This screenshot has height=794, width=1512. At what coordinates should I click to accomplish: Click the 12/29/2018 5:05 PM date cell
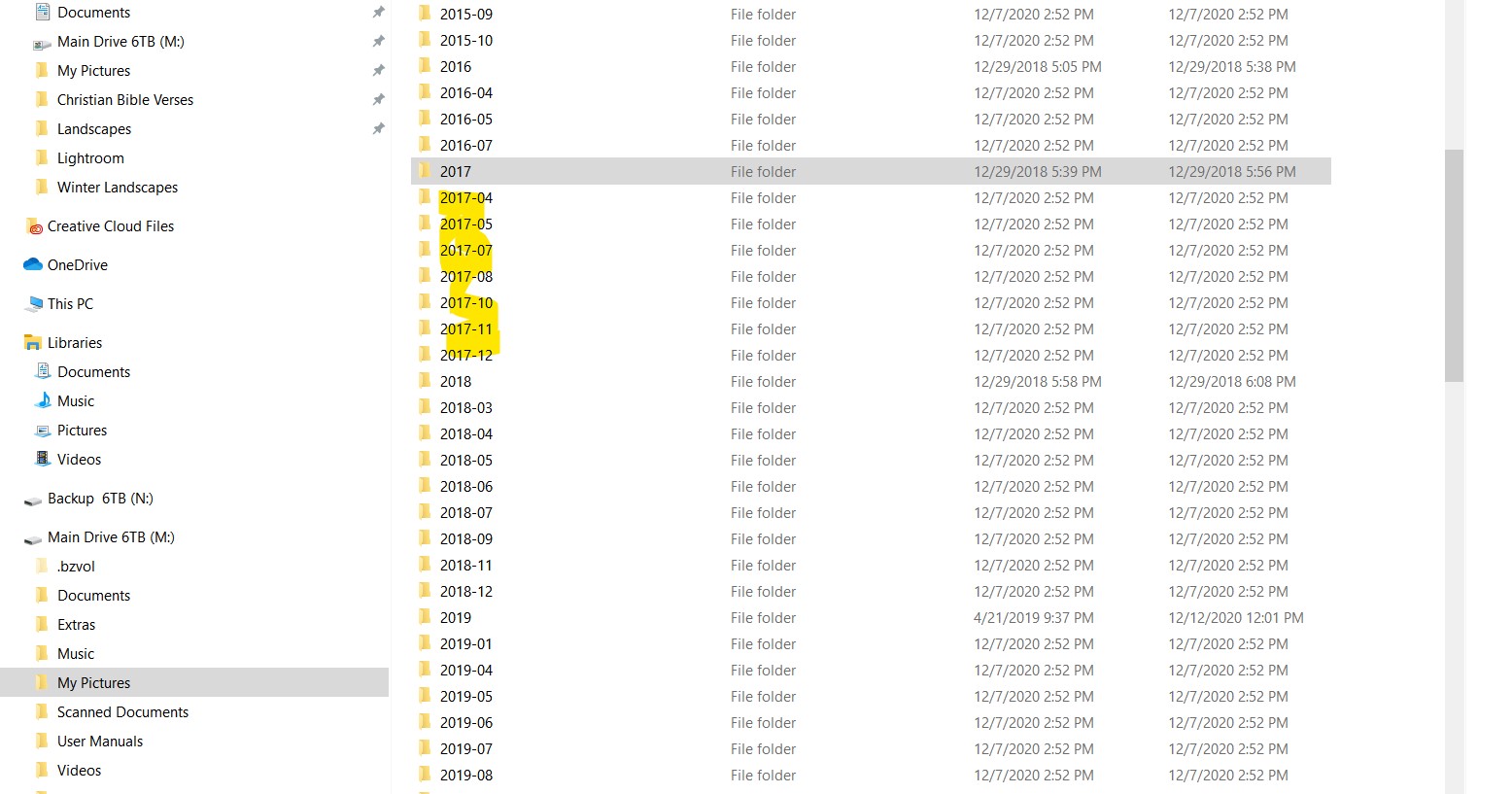click(1038, 66)
